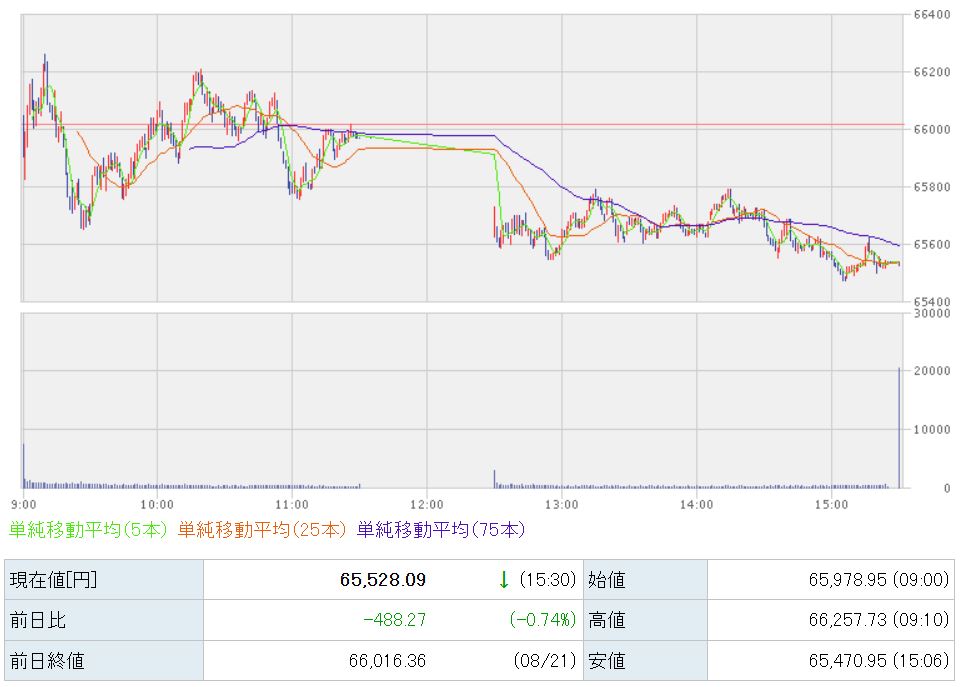This screenshot has height=687, width=961.
Task: Click the 単純移動平均(25本) orange legend label
Action: [262, 529]
